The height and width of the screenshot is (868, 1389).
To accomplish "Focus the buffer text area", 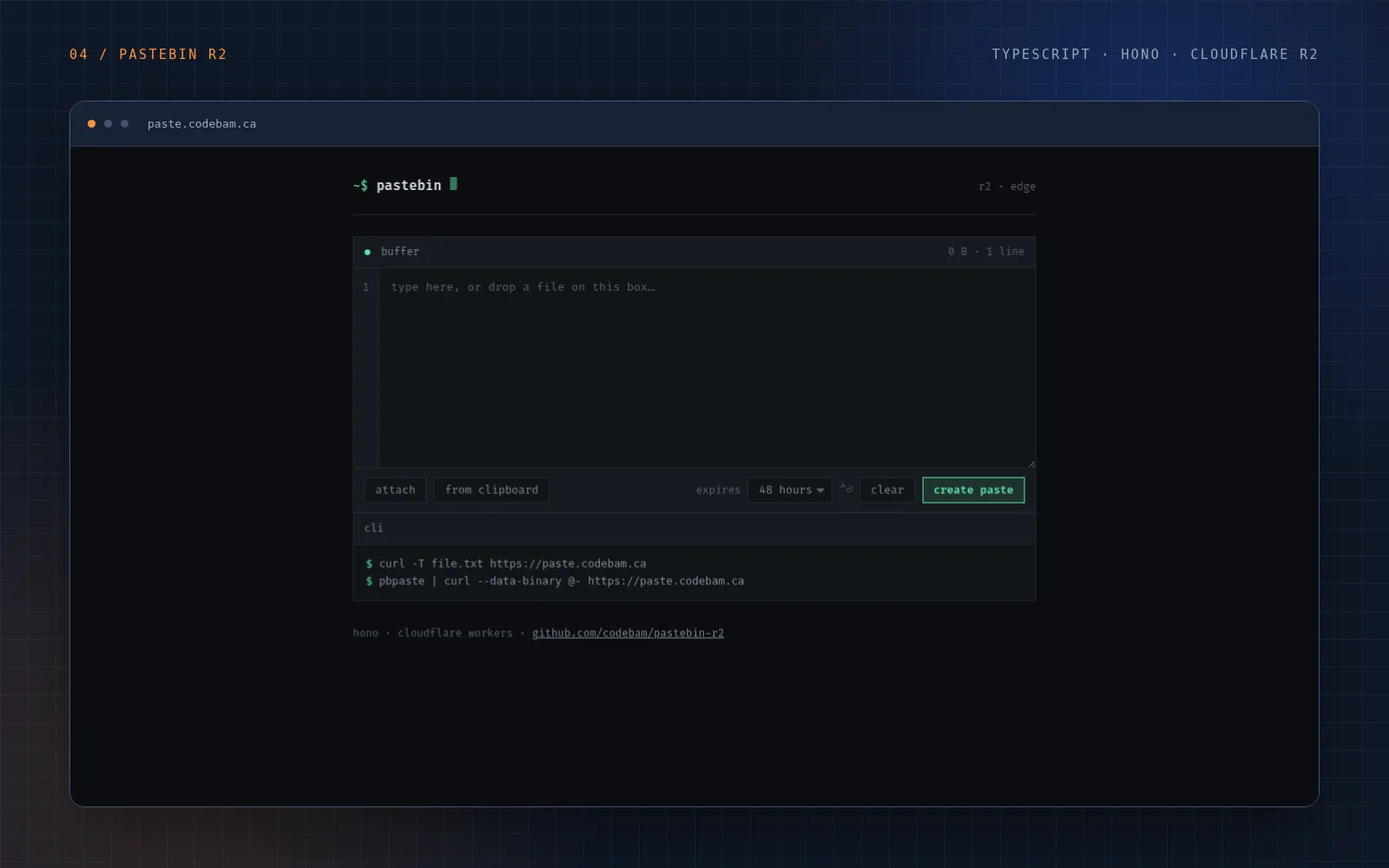I will (707, 368).
